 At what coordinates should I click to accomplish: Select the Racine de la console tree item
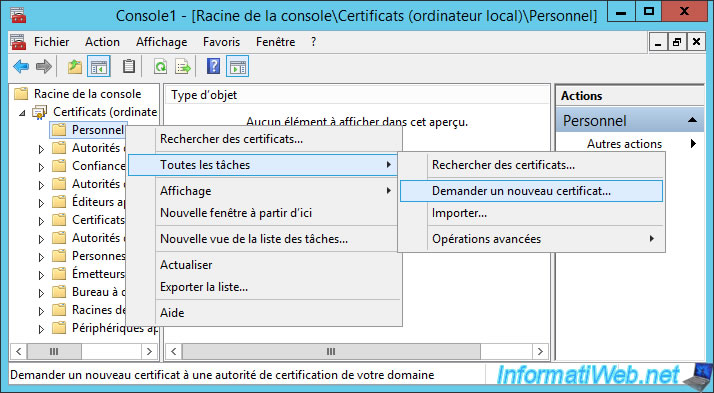[87, 94]
